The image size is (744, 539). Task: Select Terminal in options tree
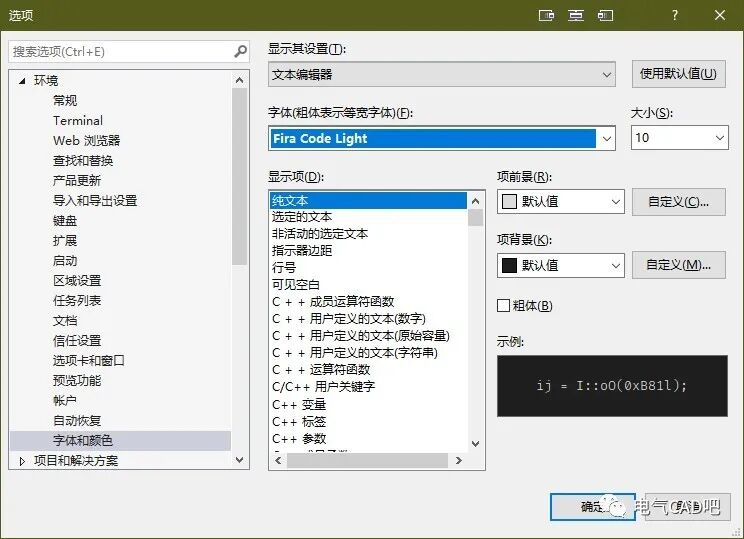point(78,121)
